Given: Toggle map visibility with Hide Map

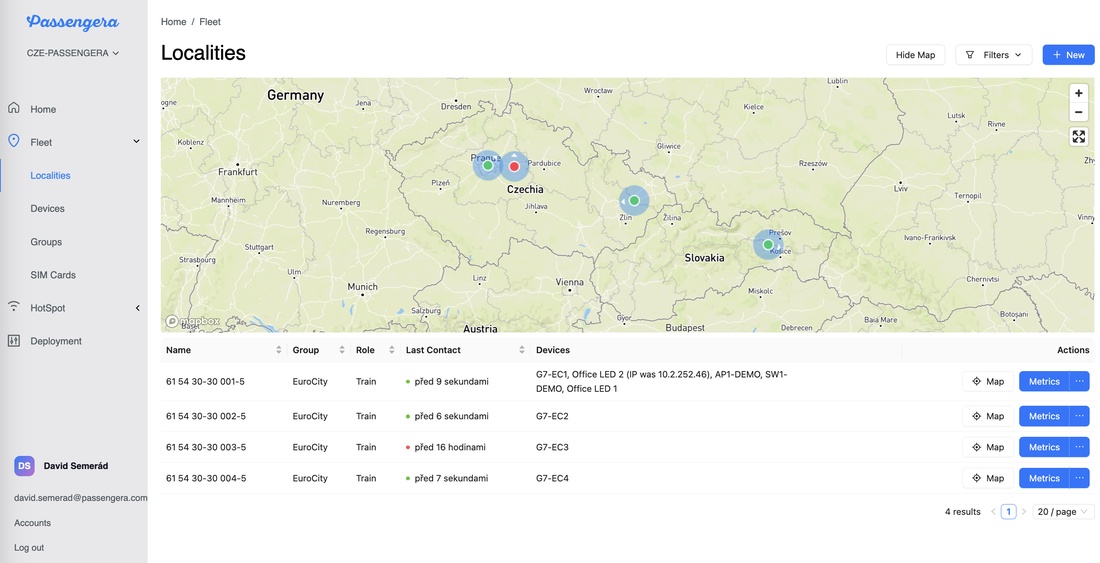Looking at the screenshot, I should (x=914, y=55).
